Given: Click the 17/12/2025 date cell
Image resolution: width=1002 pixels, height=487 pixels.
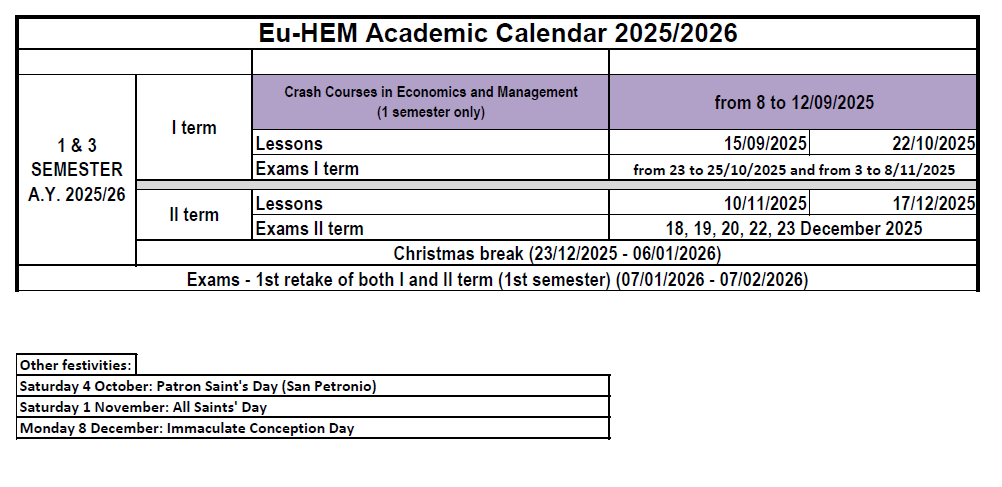Looking at the screenshot, I should (x=893, y=204).
